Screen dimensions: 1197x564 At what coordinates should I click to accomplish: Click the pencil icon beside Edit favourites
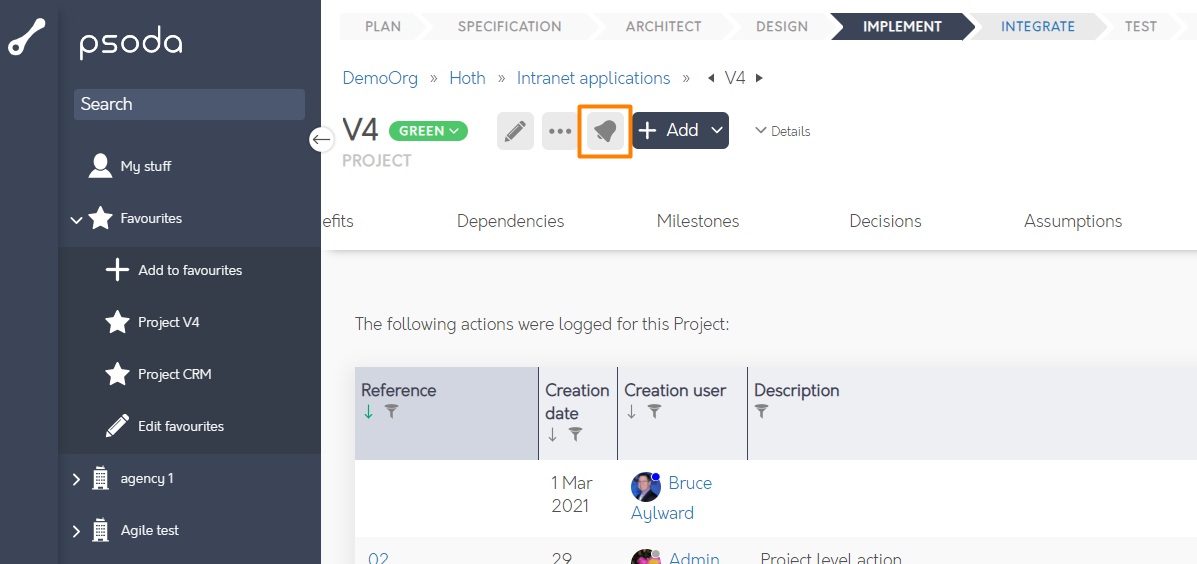pyautogui.click(x=117, y=426)
